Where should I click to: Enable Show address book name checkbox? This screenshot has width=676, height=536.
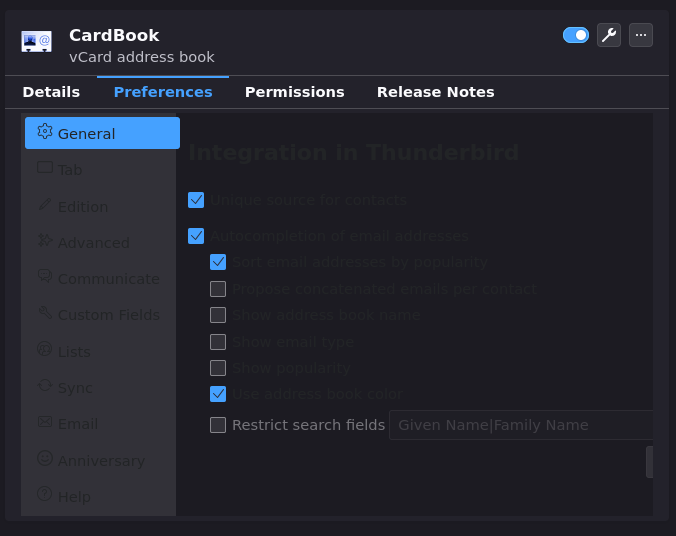[218, 315]
